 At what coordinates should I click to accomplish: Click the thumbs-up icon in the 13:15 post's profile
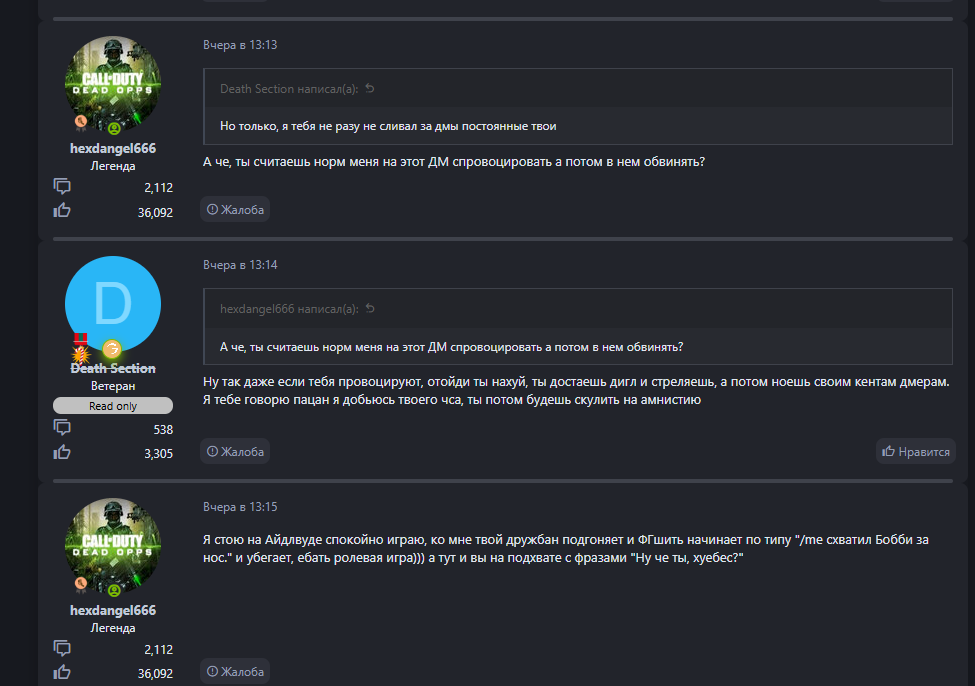[x=62, y=673]
